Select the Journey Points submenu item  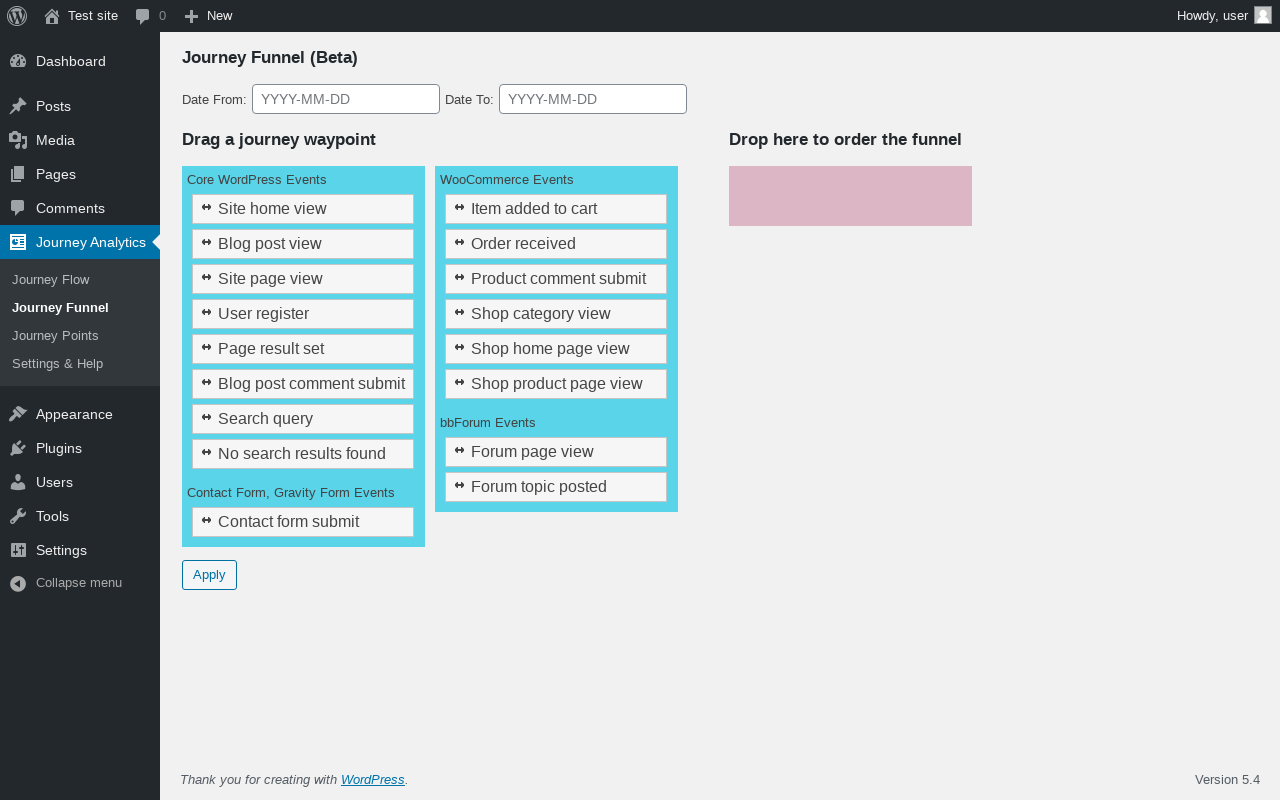coord(55,336)
